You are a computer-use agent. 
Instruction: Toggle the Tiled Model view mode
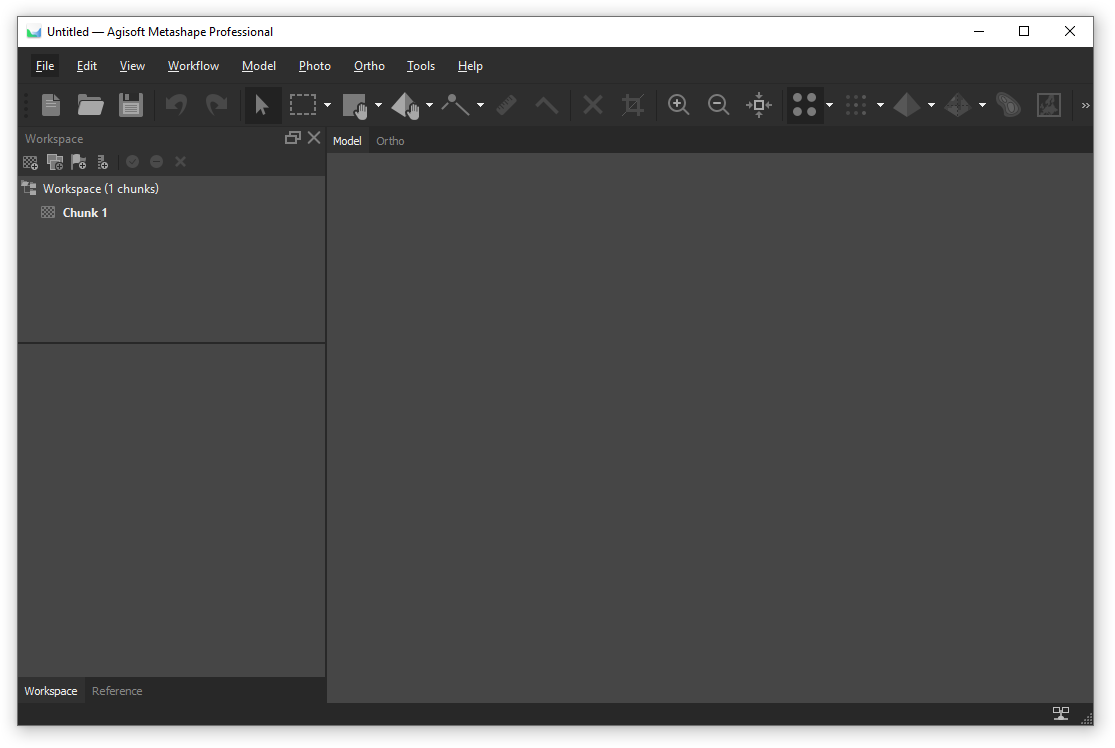(x=958, y=105)
